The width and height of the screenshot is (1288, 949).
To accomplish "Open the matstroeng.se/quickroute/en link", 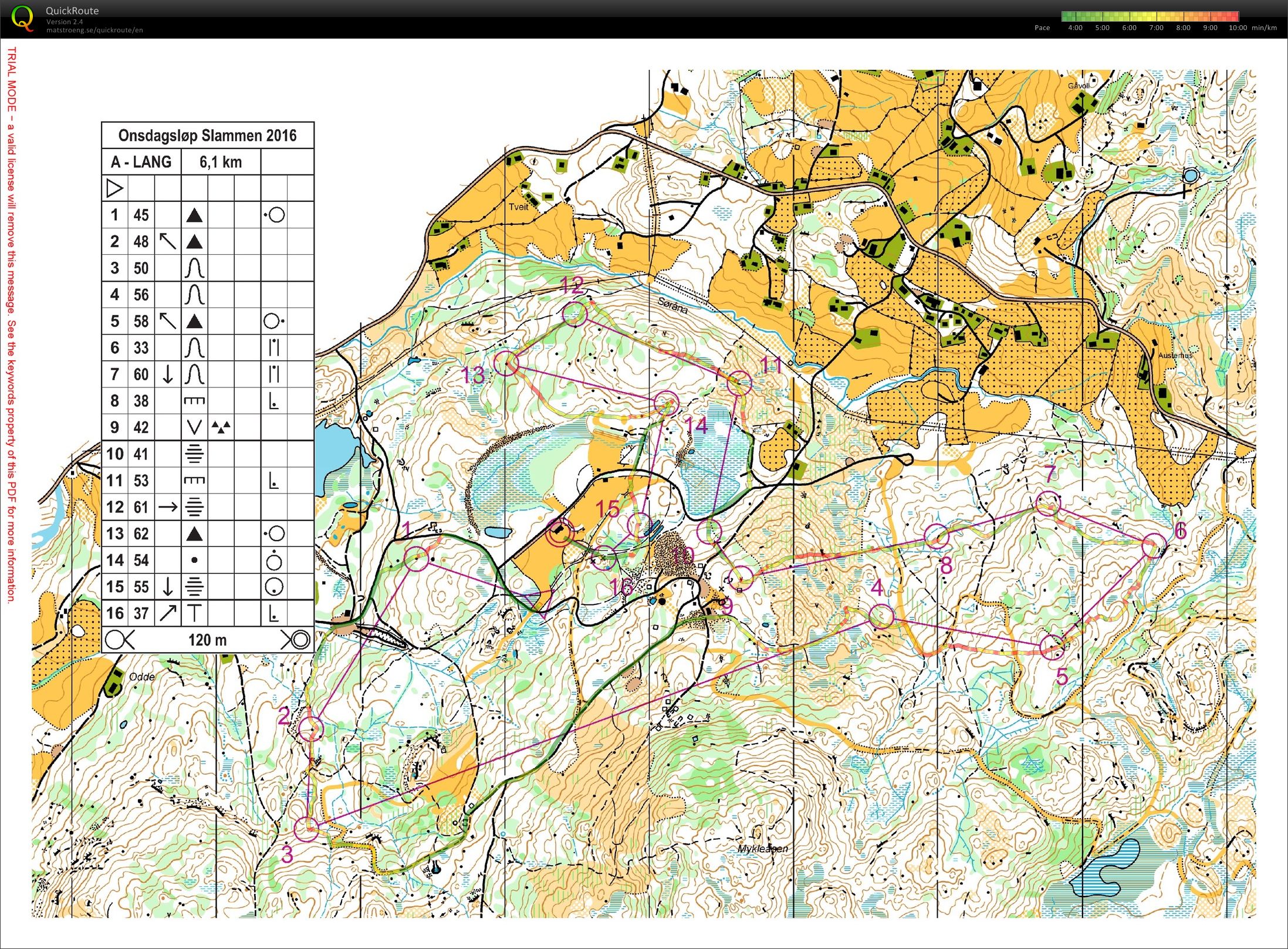I will coord(94,30).
